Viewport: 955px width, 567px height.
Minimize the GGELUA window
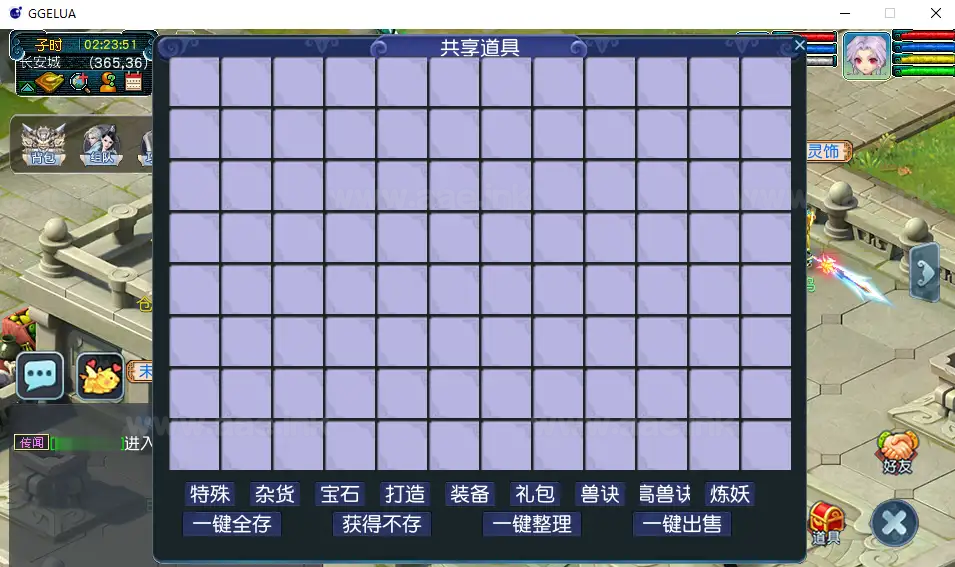click(845, 13)
